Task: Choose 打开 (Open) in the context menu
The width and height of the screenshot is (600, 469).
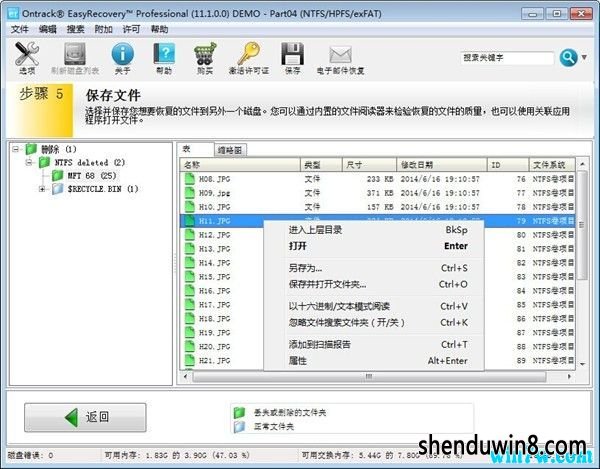Action: [374, 246]
